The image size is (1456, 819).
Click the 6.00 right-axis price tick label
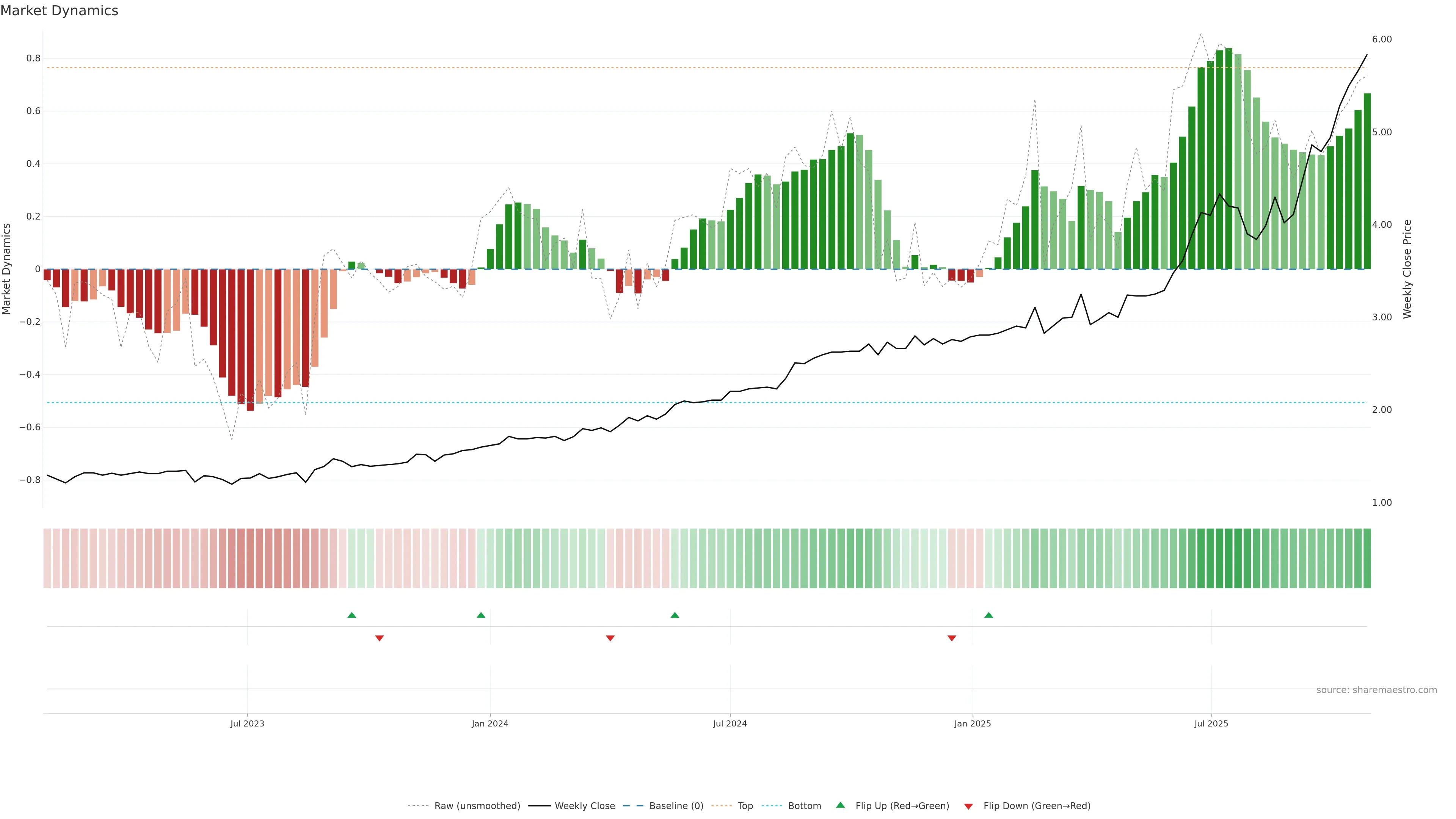[x=1381, y=39]
